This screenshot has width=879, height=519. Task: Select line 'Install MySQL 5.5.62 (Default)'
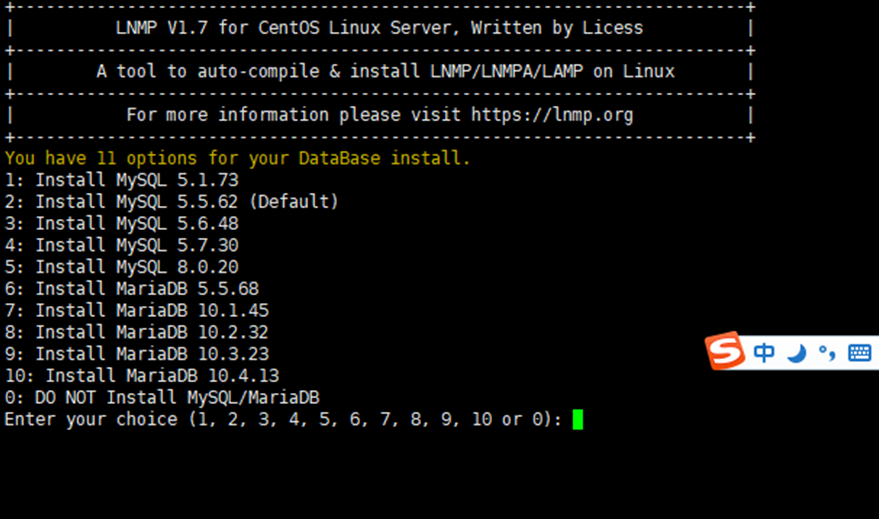172,202
